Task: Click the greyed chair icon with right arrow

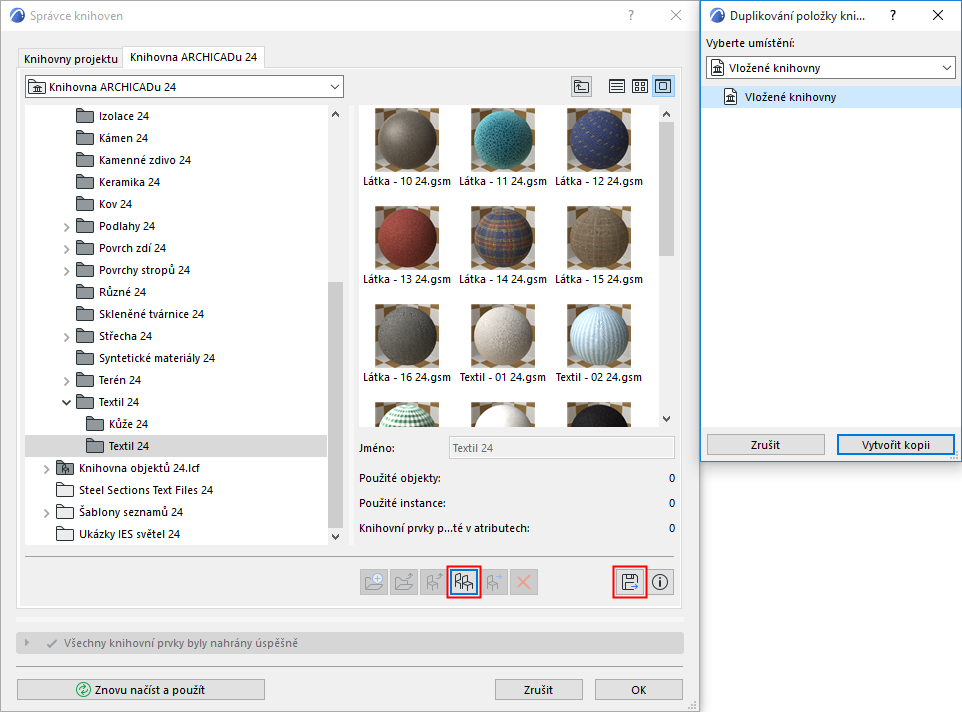Action: [494, 582]
